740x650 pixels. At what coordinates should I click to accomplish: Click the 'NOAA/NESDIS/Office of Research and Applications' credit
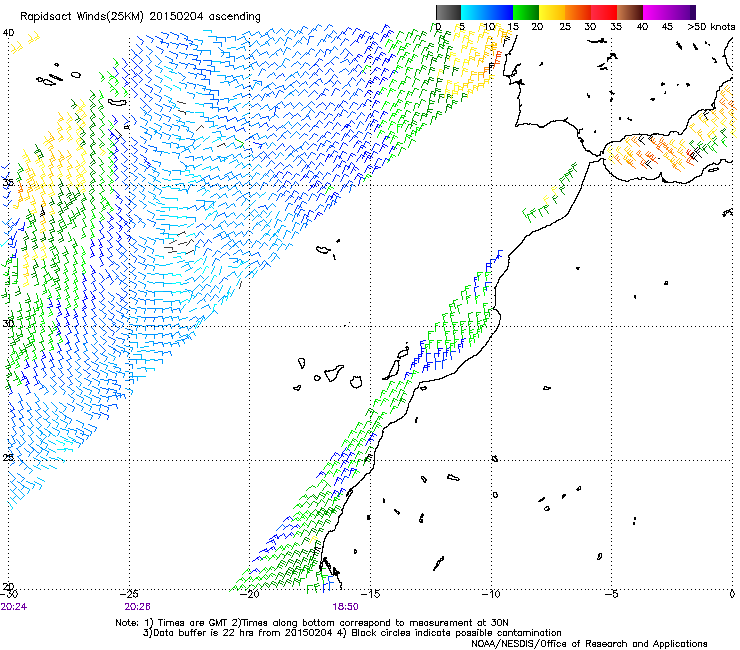589,644
